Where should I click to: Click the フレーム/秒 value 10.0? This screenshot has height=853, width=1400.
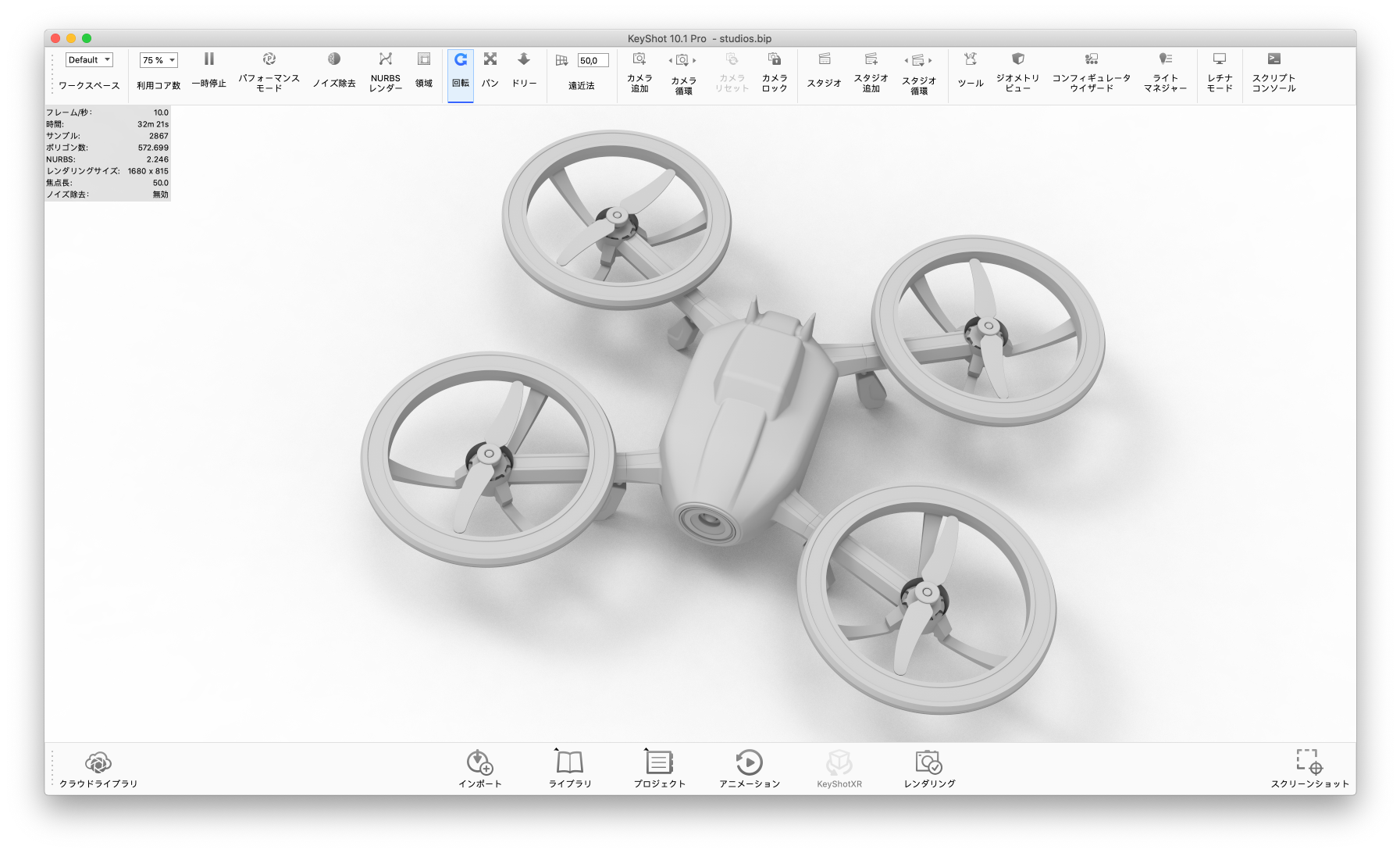click(161, 112)
